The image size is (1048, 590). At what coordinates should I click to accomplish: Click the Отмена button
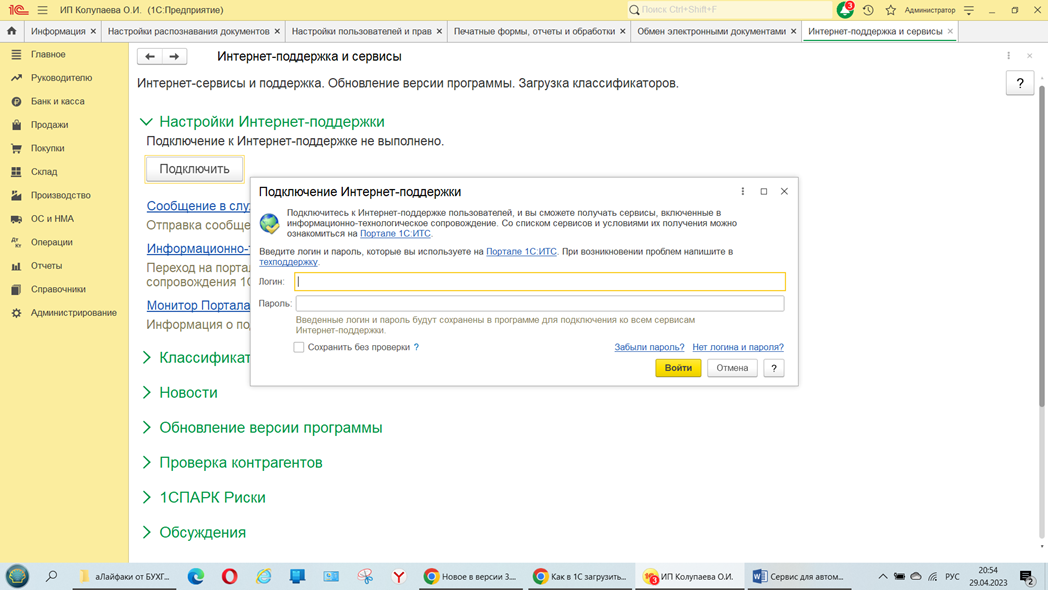click(732, 367)
